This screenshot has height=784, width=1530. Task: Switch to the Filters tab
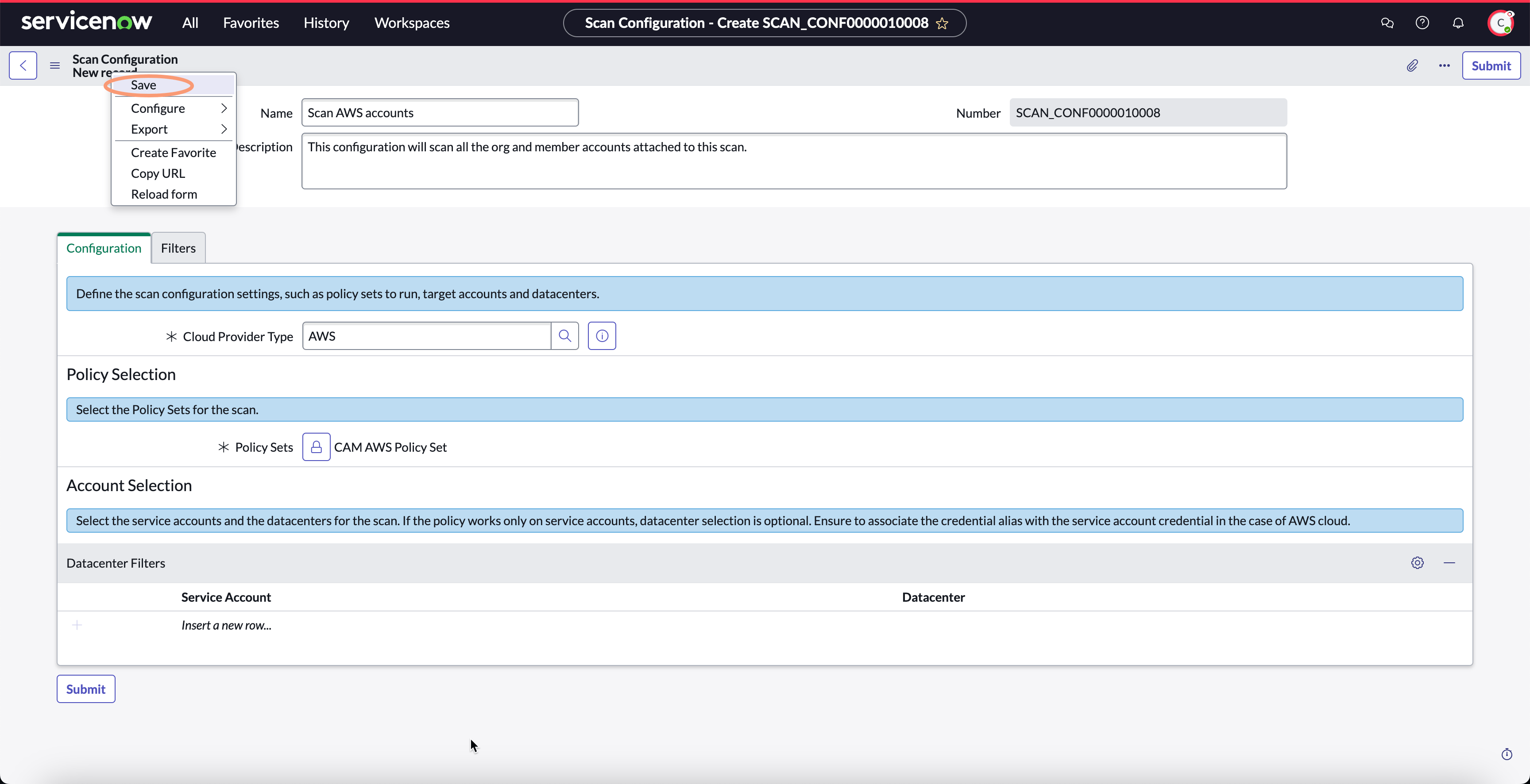(178, 248)
